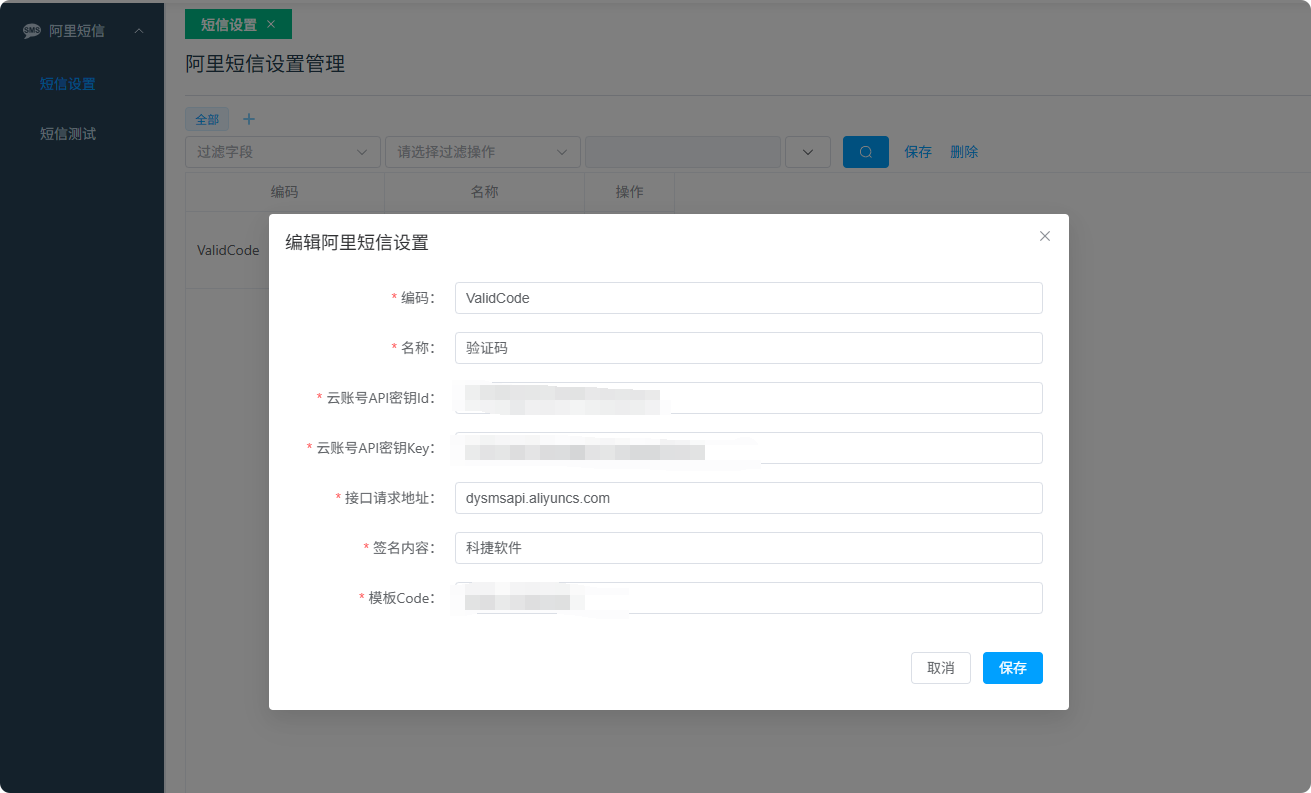The width and height of the screenshot is (1311, 793).
Task: Click the blue 保存 button in dialog
Action: pos(1012,668)
